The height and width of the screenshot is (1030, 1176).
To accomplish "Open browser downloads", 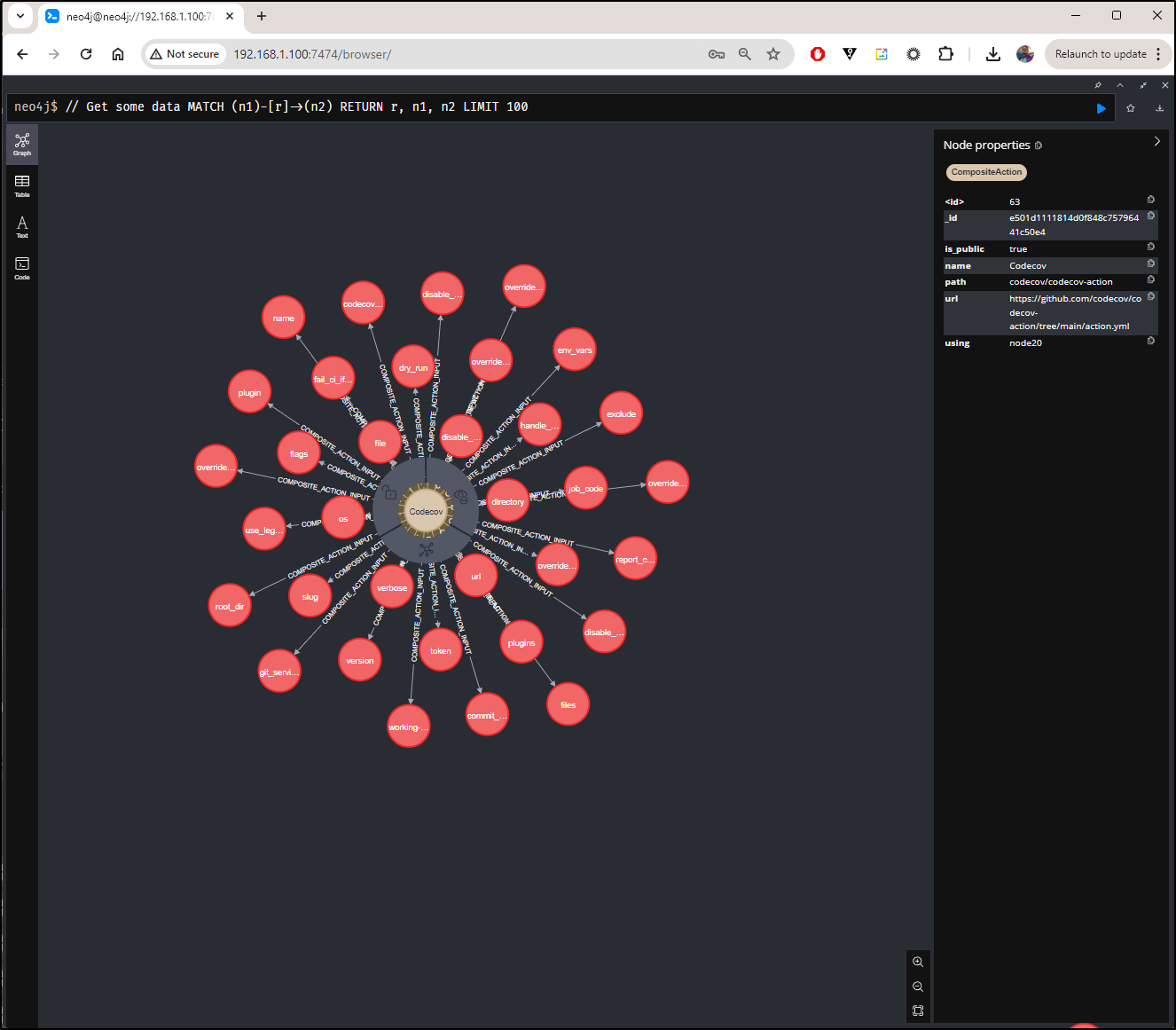I will 993,54.
